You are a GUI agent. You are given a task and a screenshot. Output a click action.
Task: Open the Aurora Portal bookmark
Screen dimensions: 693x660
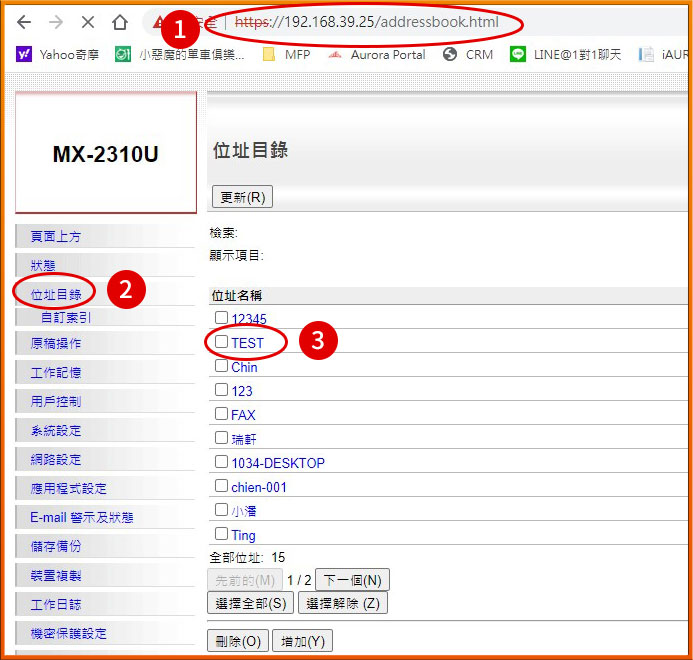pos(377,54)
